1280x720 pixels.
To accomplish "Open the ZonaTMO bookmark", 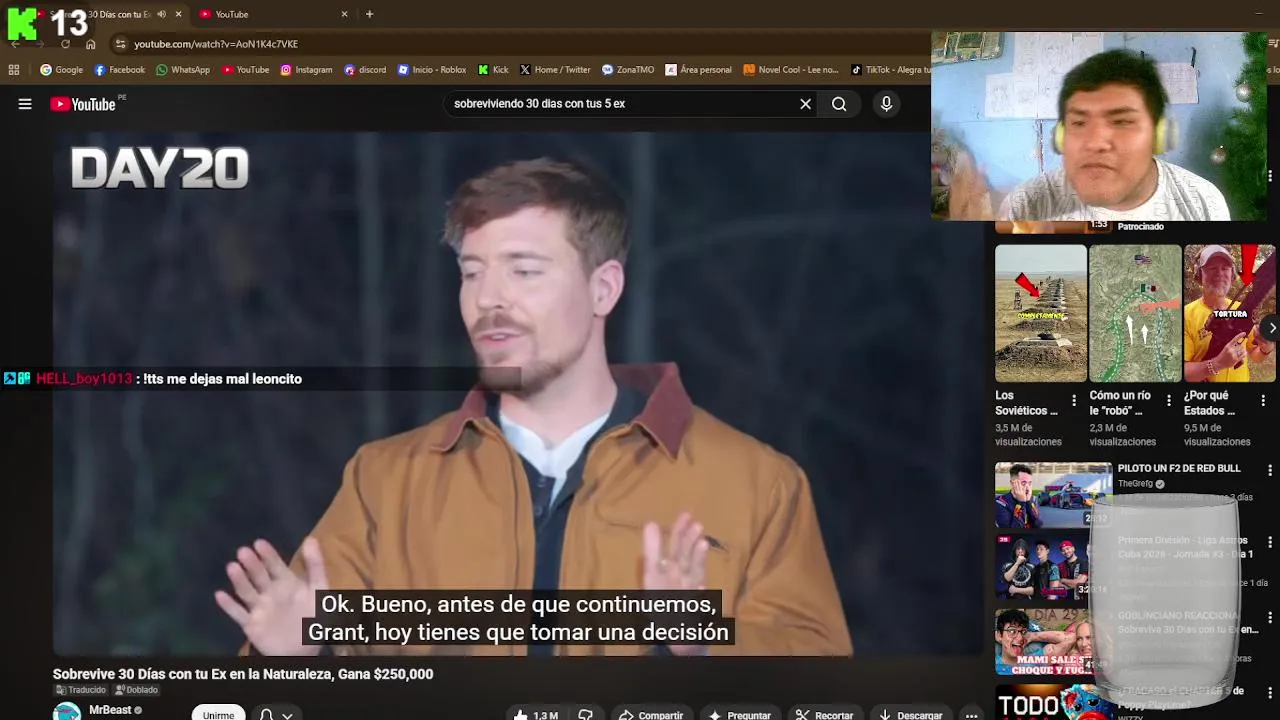I will tap(628, 70).
